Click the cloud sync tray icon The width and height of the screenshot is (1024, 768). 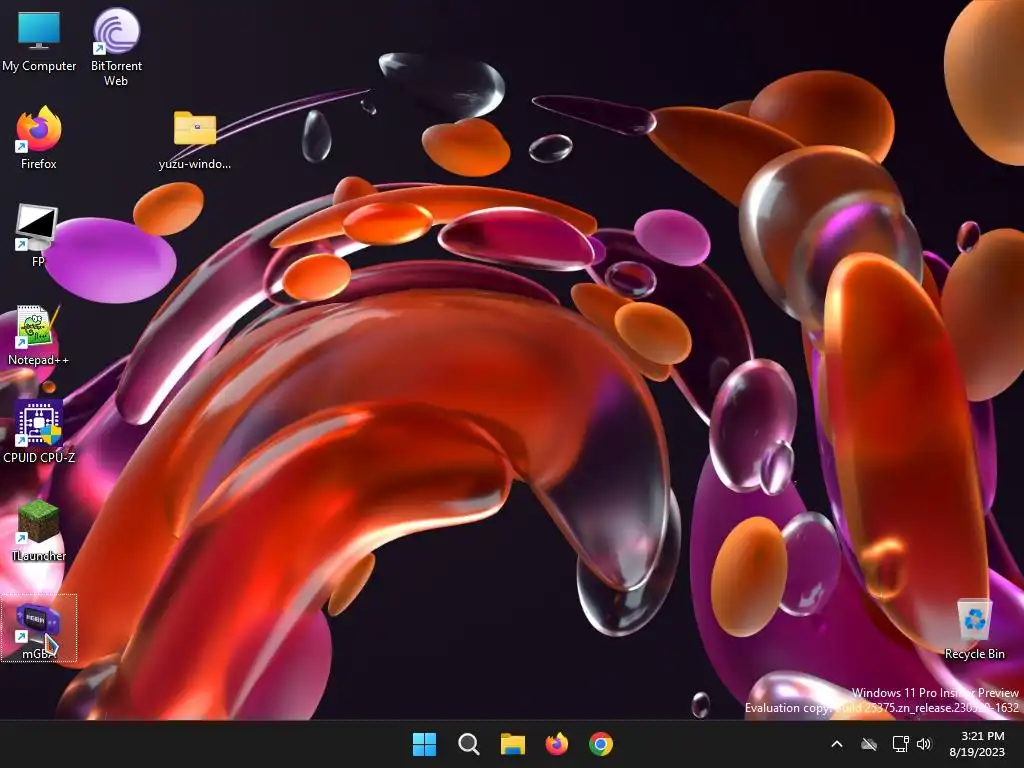(x=869, y=744)
